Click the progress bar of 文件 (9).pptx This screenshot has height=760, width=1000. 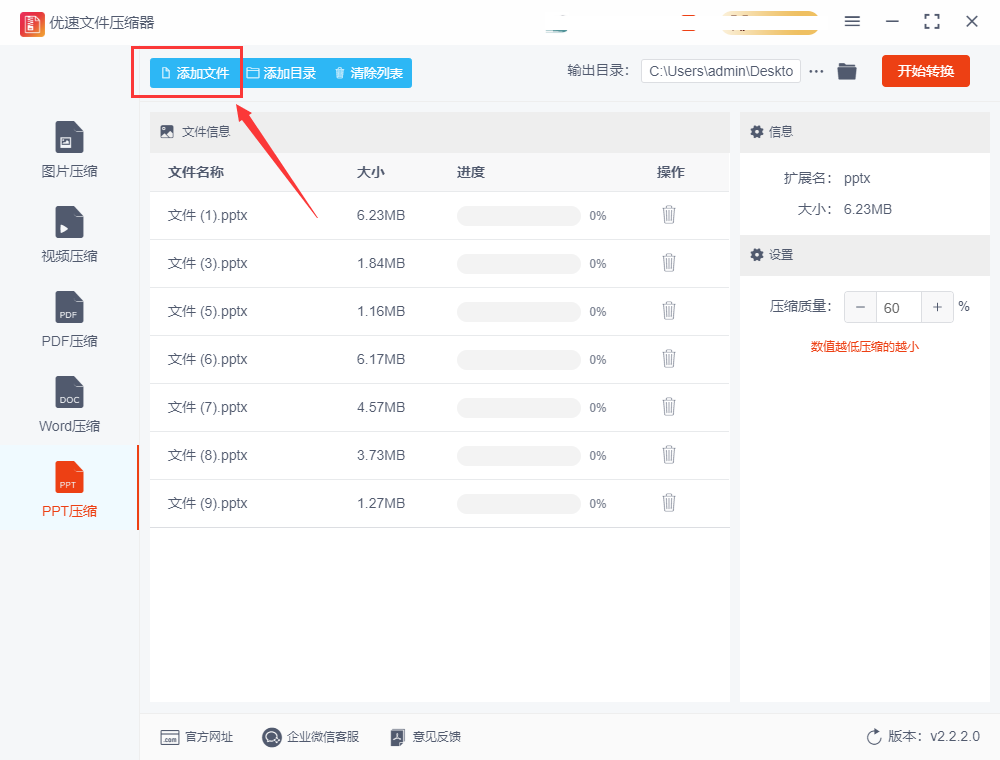pos(518,504)
